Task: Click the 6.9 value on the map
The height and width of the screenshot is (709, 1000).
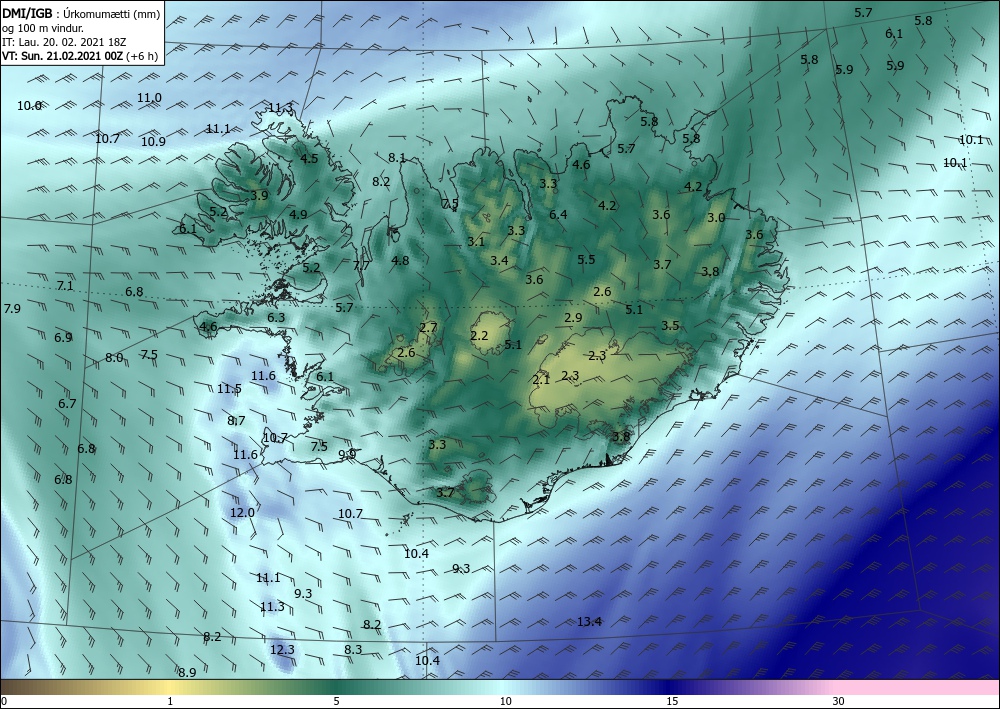Action: point(63,337)
